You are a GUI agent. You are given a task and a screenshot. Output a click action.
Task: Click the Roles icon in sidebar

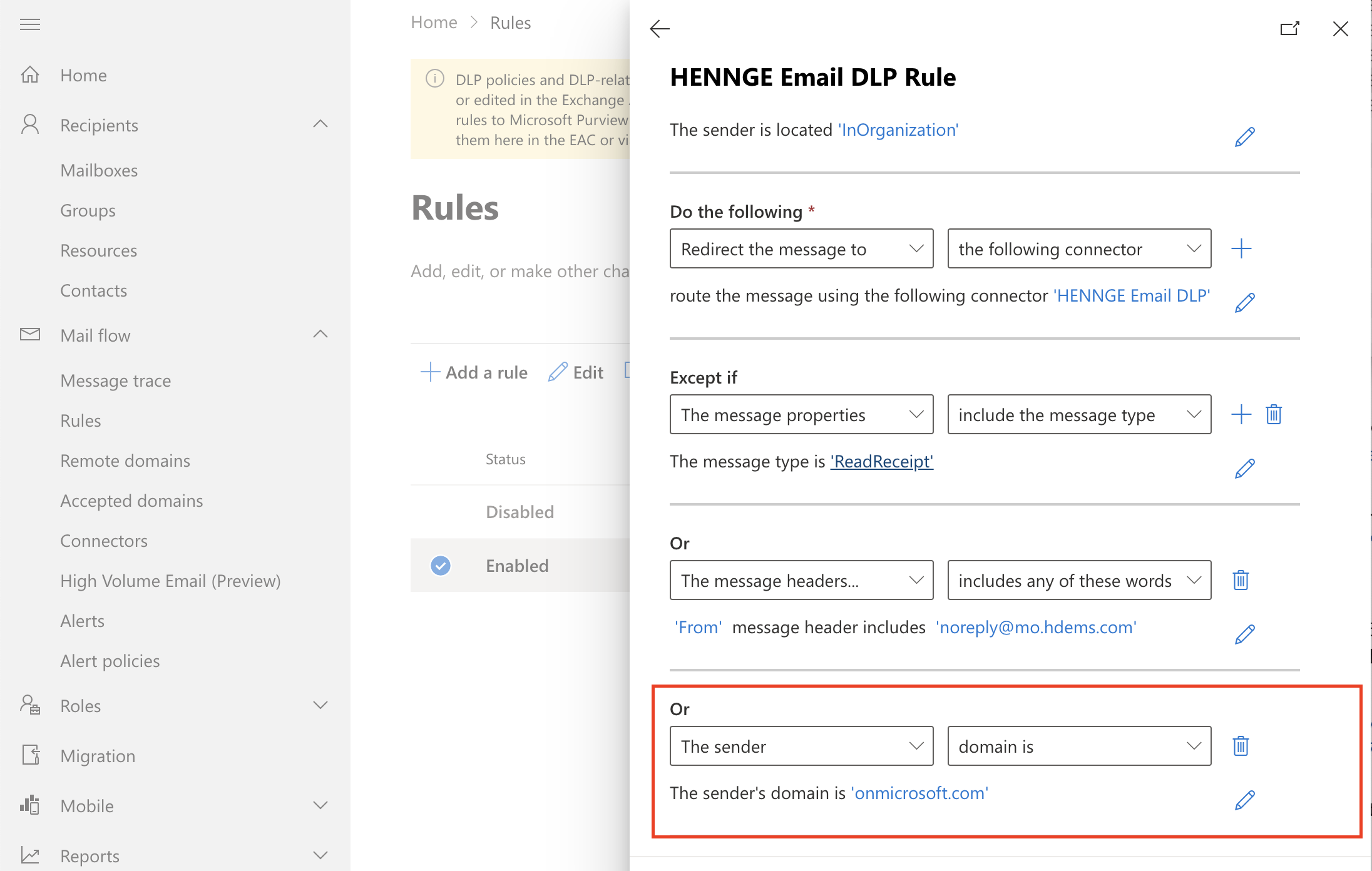tap(30, 705)
